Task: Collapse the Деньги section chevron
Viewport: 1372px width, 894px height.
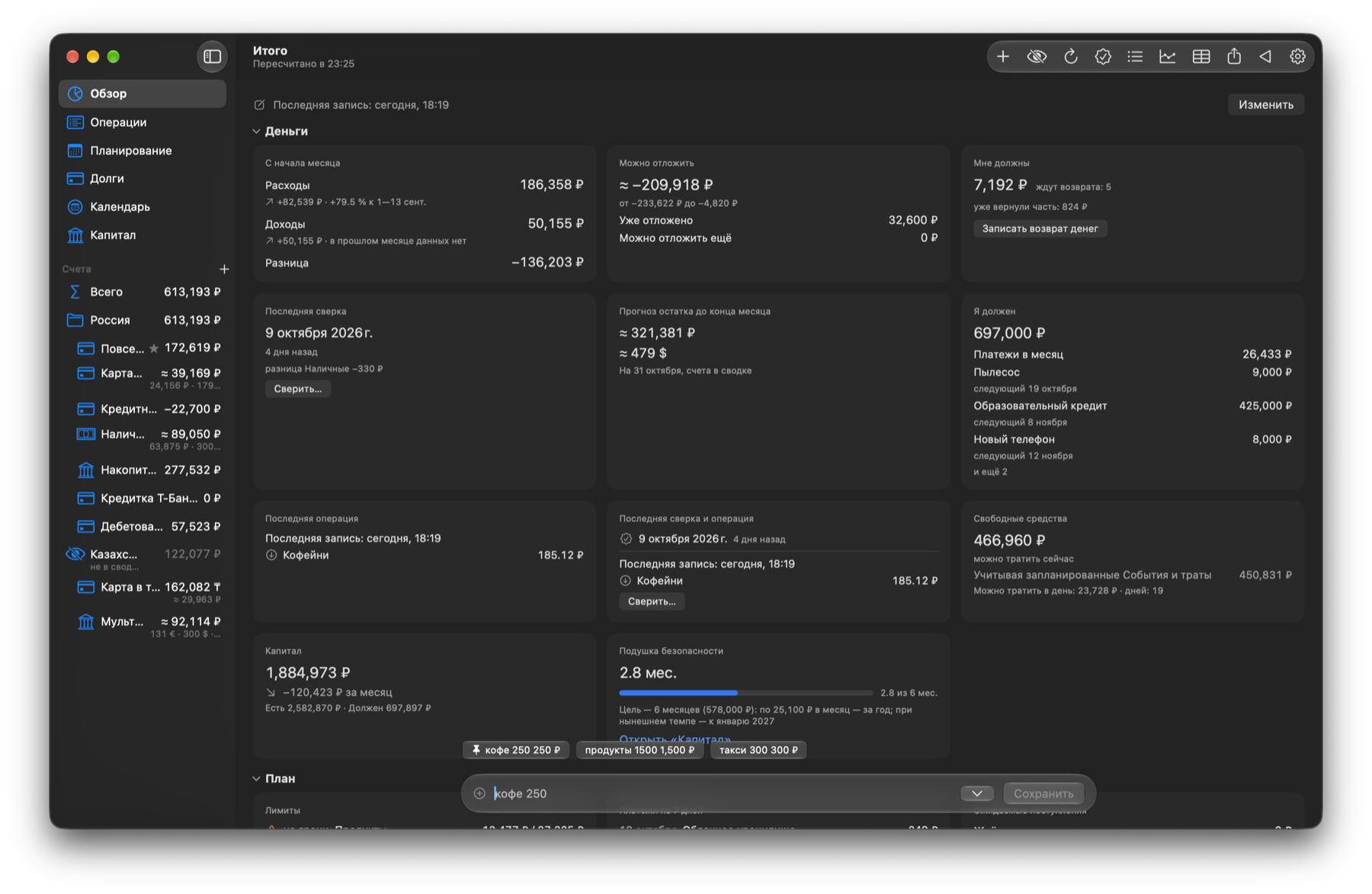Action: (256, 131)
